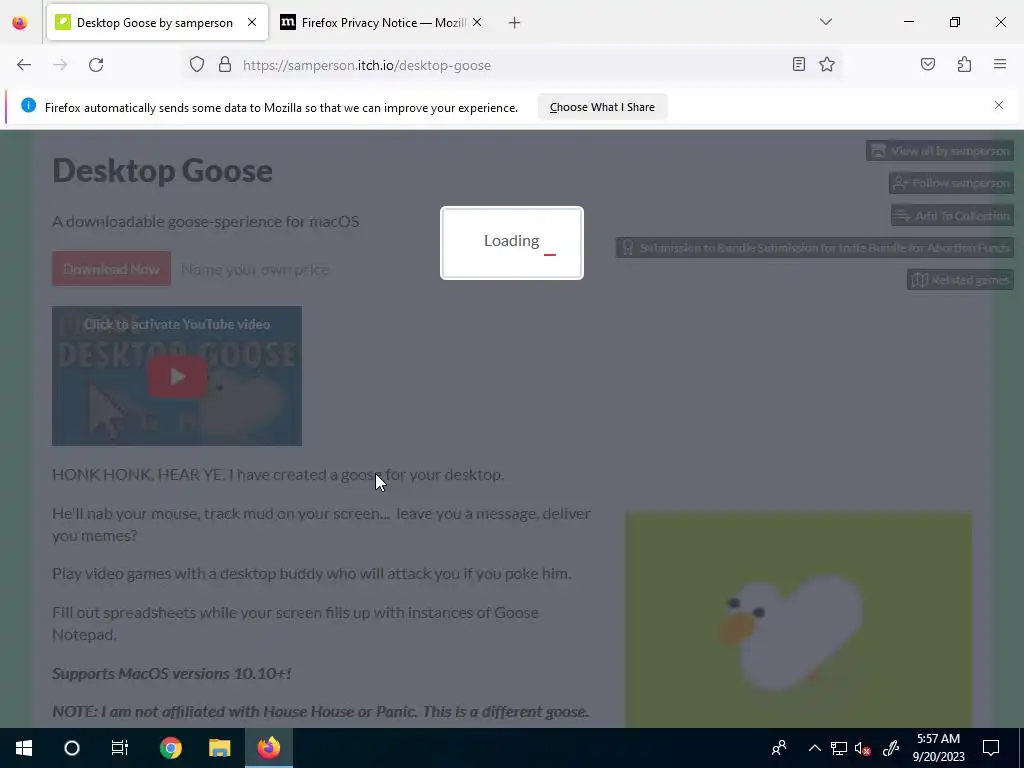Screen dimensions: 1024x768
Task: Click the Download Now button
Action: point(112,269)
